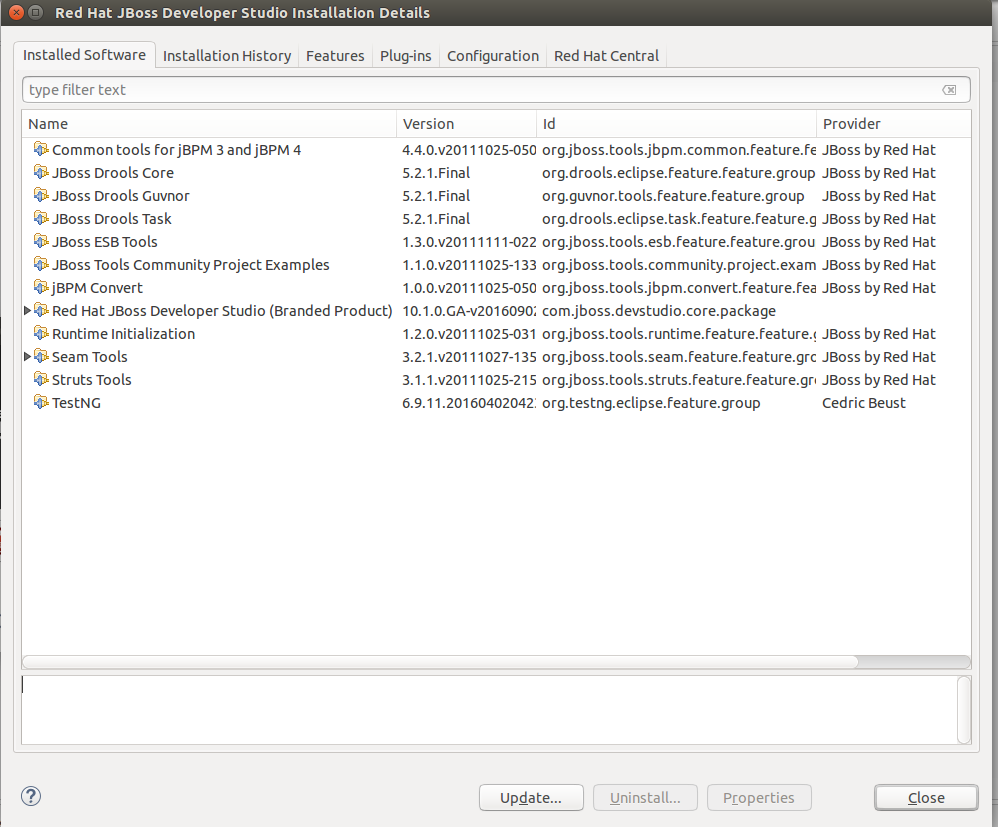
Task: Go to the Red Hat Central tab
Action: coord(606,56)
